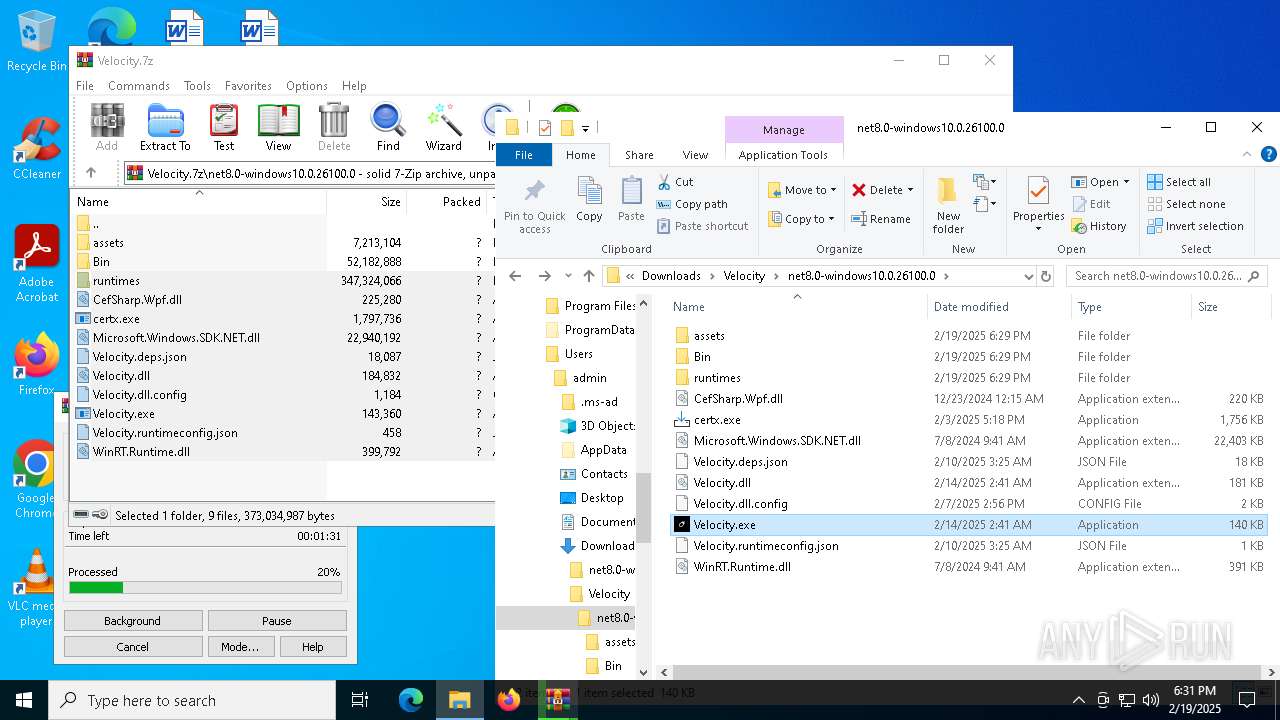Open Task View on the taskbar
1280x720 pixels.
coord(360,700)
